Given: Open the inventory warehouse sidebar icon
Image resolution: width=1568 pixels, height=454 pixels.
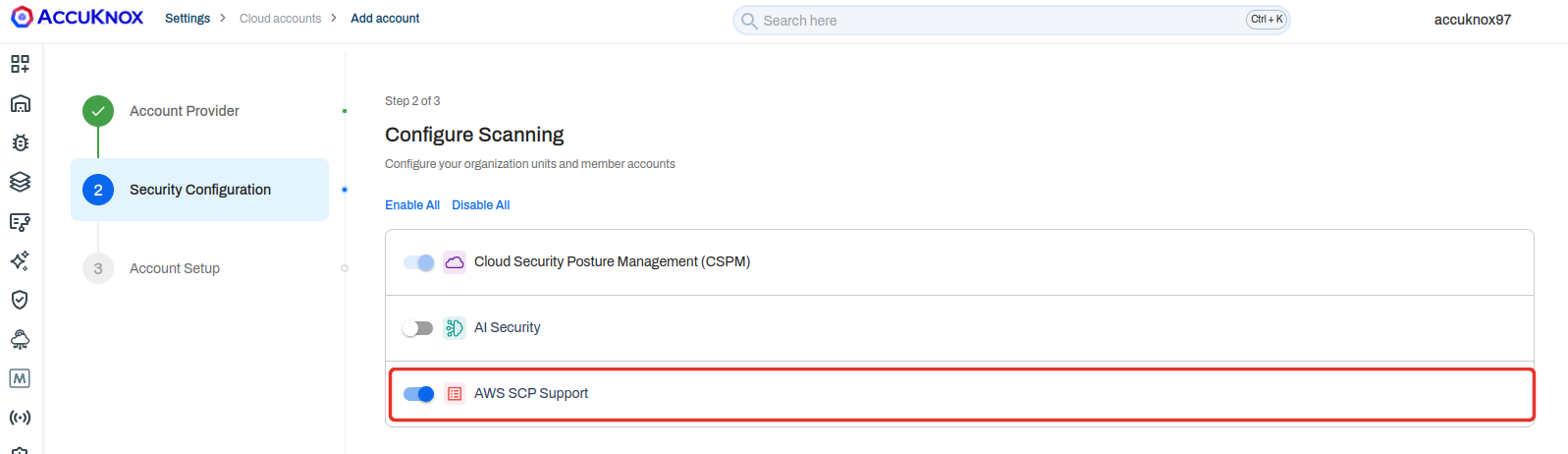Looking at the screenshot, I should click(20, 103).
